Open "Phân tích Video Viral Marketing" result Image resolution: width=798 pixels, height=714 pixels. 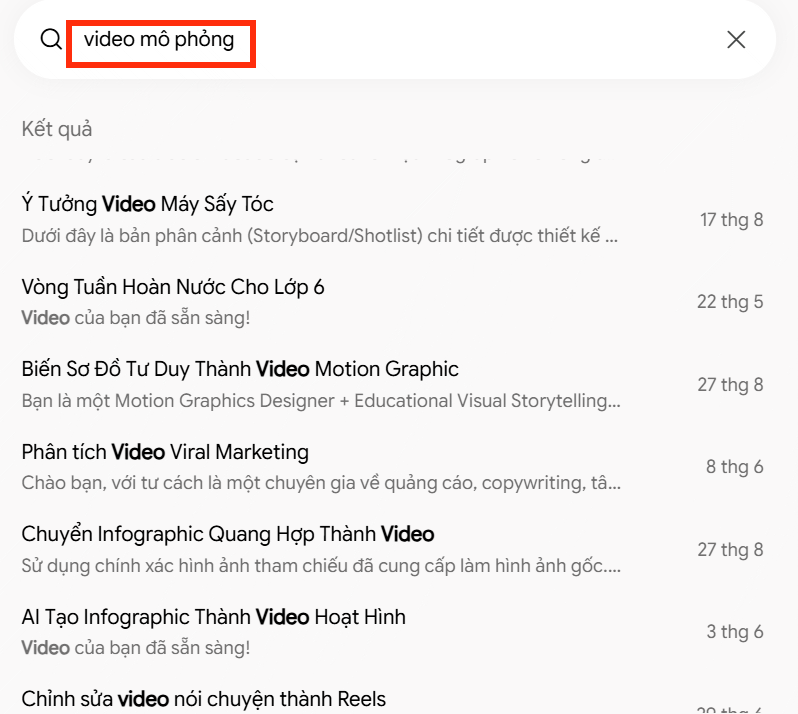coord(165,452)
